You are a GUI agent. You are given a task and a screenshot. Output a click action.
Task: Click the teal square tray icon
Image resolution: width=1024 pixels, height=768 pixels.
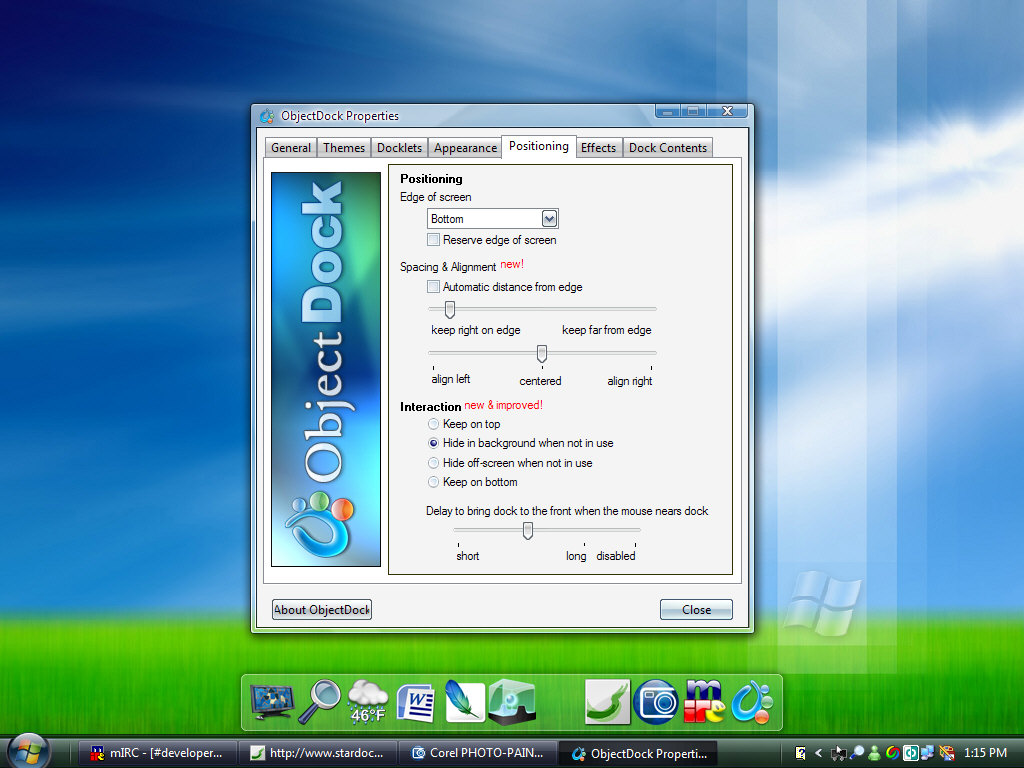click(x=910, y=753)
